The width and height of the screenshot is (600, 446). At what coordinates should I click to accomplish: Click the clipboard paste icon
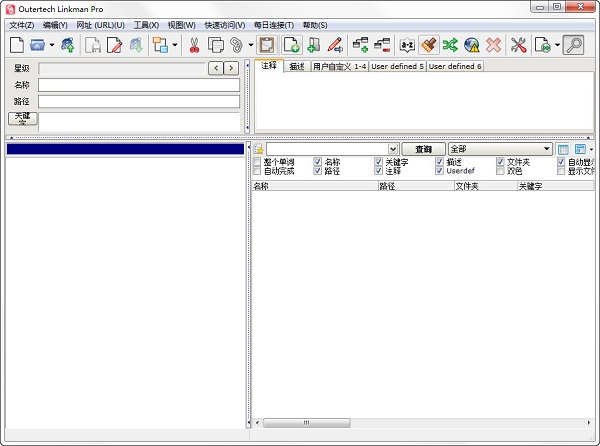click(x=266, y=45)
